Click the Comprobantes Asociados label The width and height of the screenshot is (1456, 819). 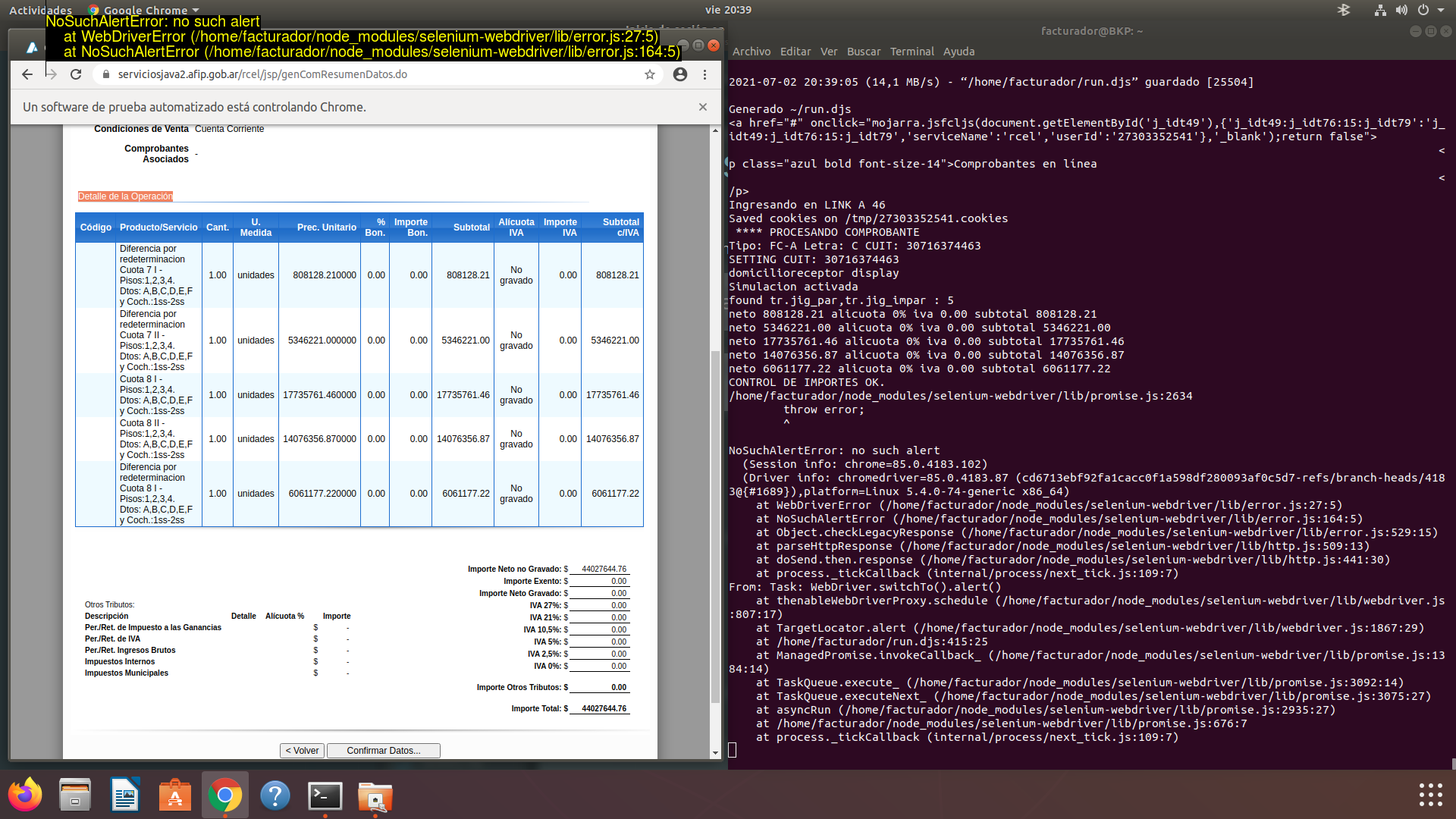click(x=156, y=154)
